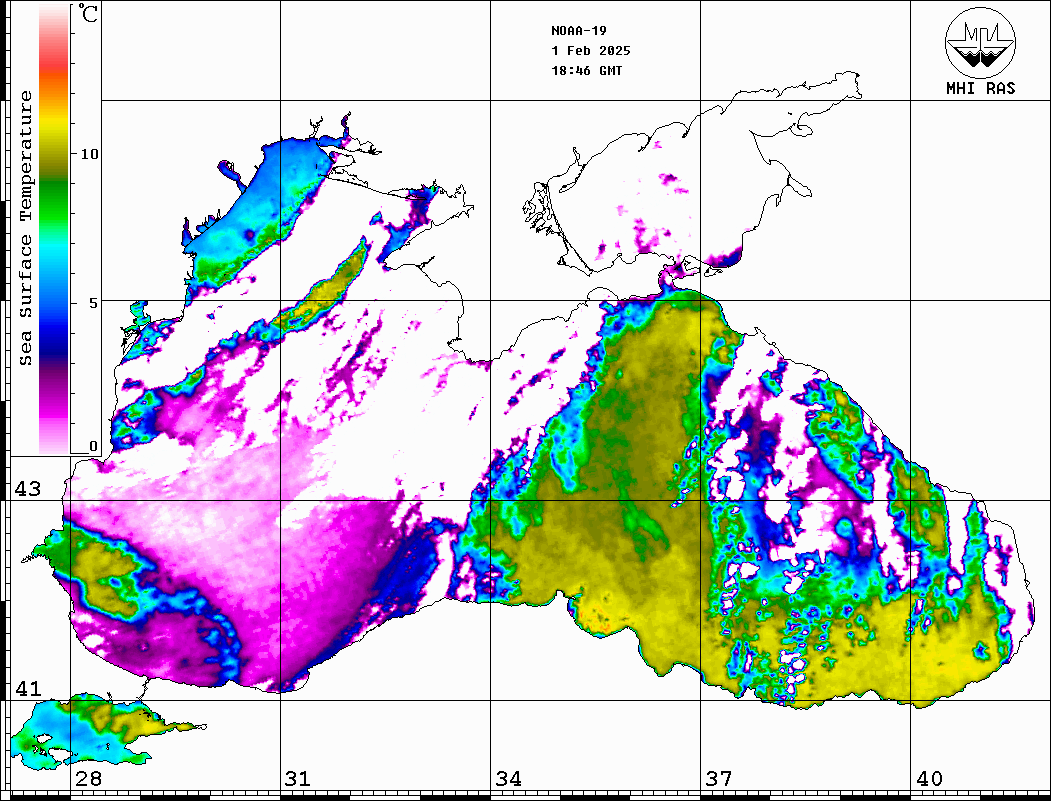Click the MHI RAS logo emblem
Viewport: 1051px width, 801px height.
pos(981,42)
